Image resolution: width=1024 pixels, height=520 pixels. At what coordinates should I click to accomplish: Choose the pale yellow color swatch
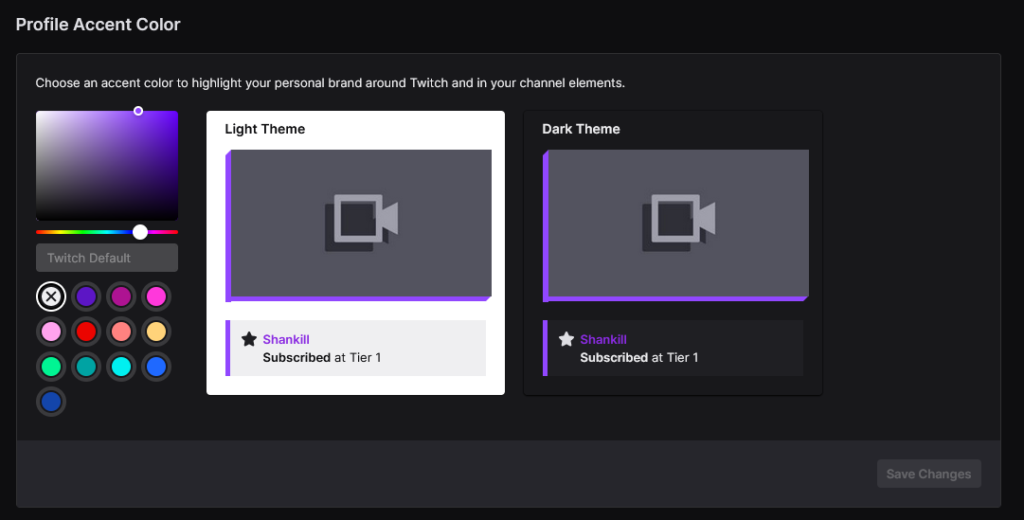pyautogui.click(x=156, y=331)
